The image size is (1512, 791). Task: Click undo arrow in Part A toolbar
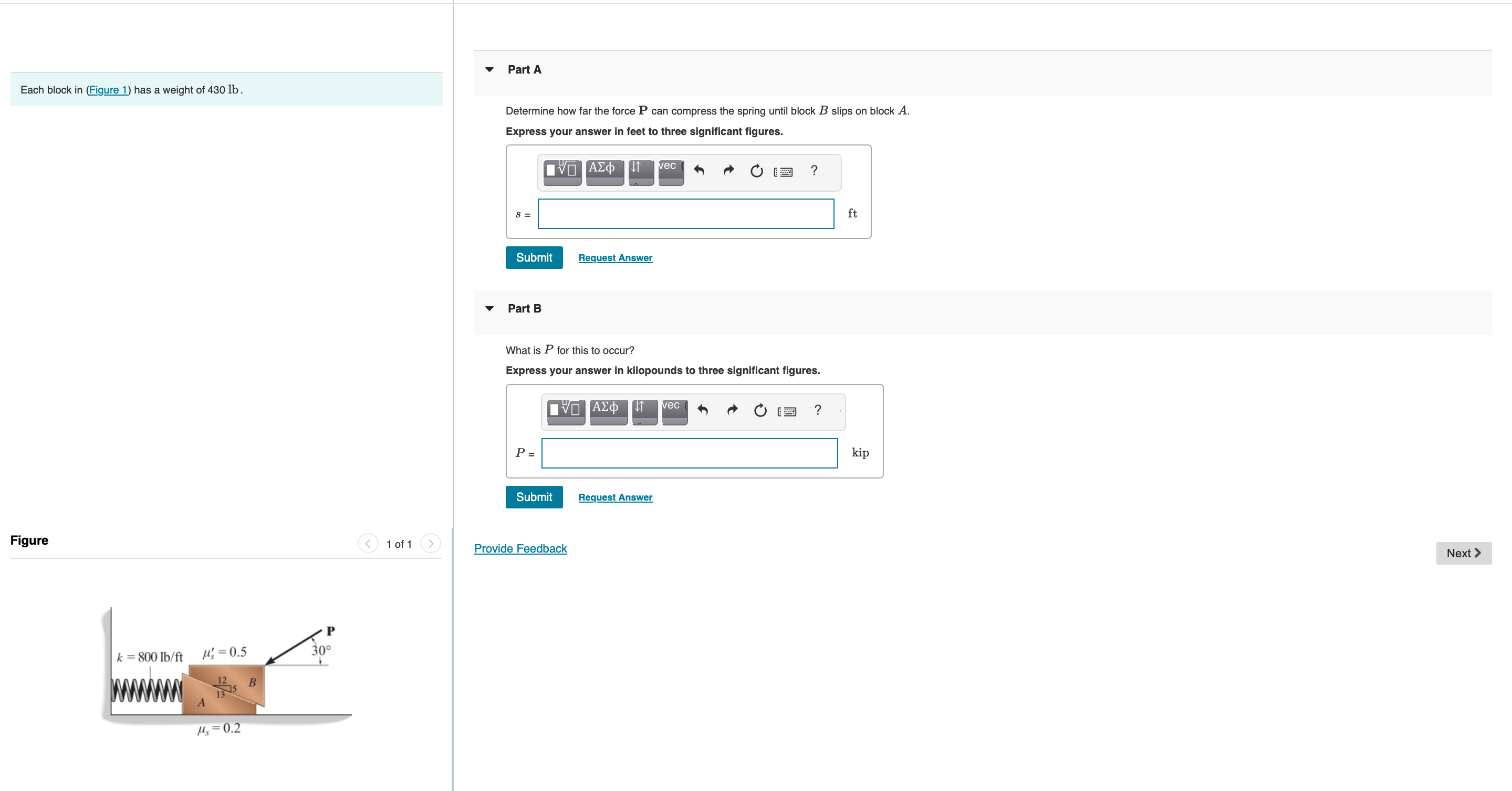(x=698, y=171)
